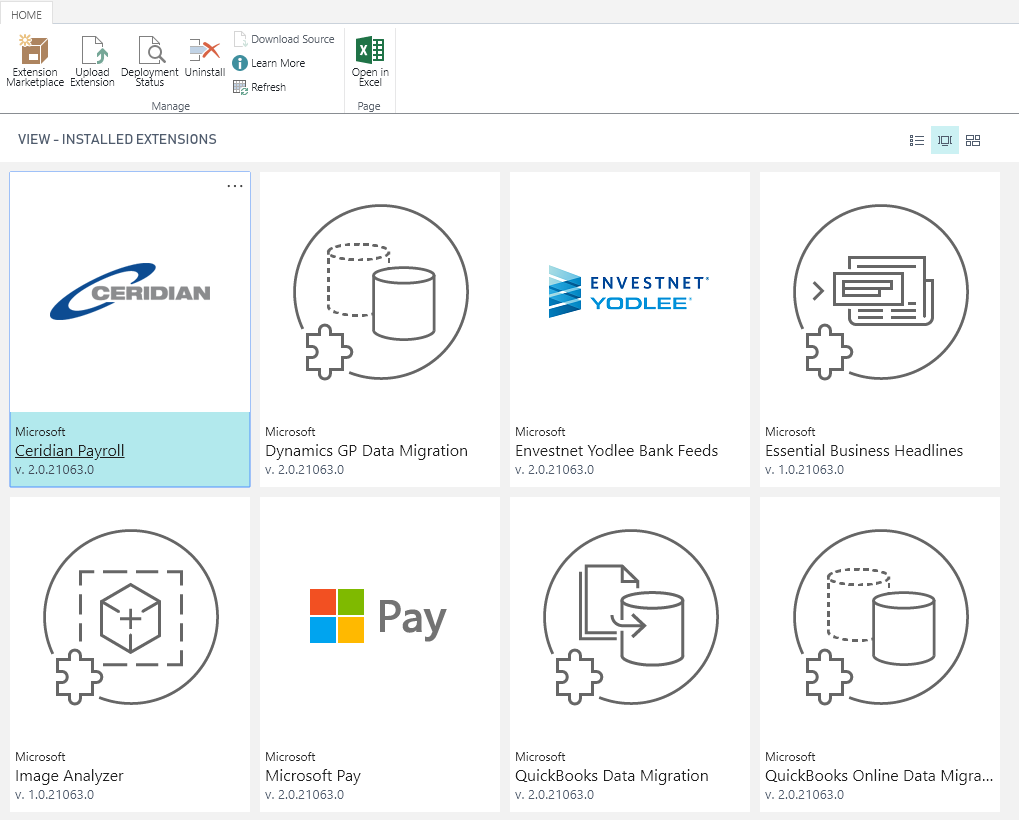Select the QuickBooks Online Data Migration icon

pos(881,617)
